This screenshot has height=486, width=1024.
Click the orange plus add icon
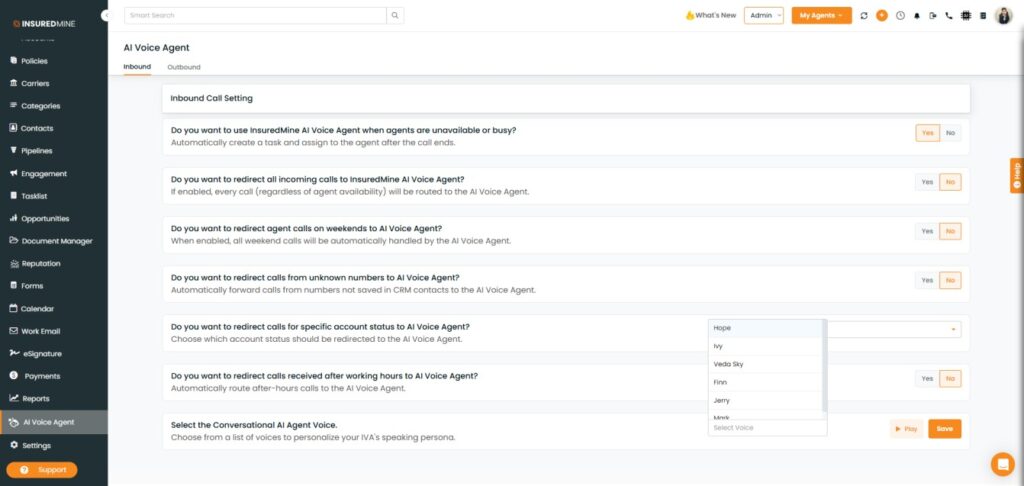tap(881, 16)
